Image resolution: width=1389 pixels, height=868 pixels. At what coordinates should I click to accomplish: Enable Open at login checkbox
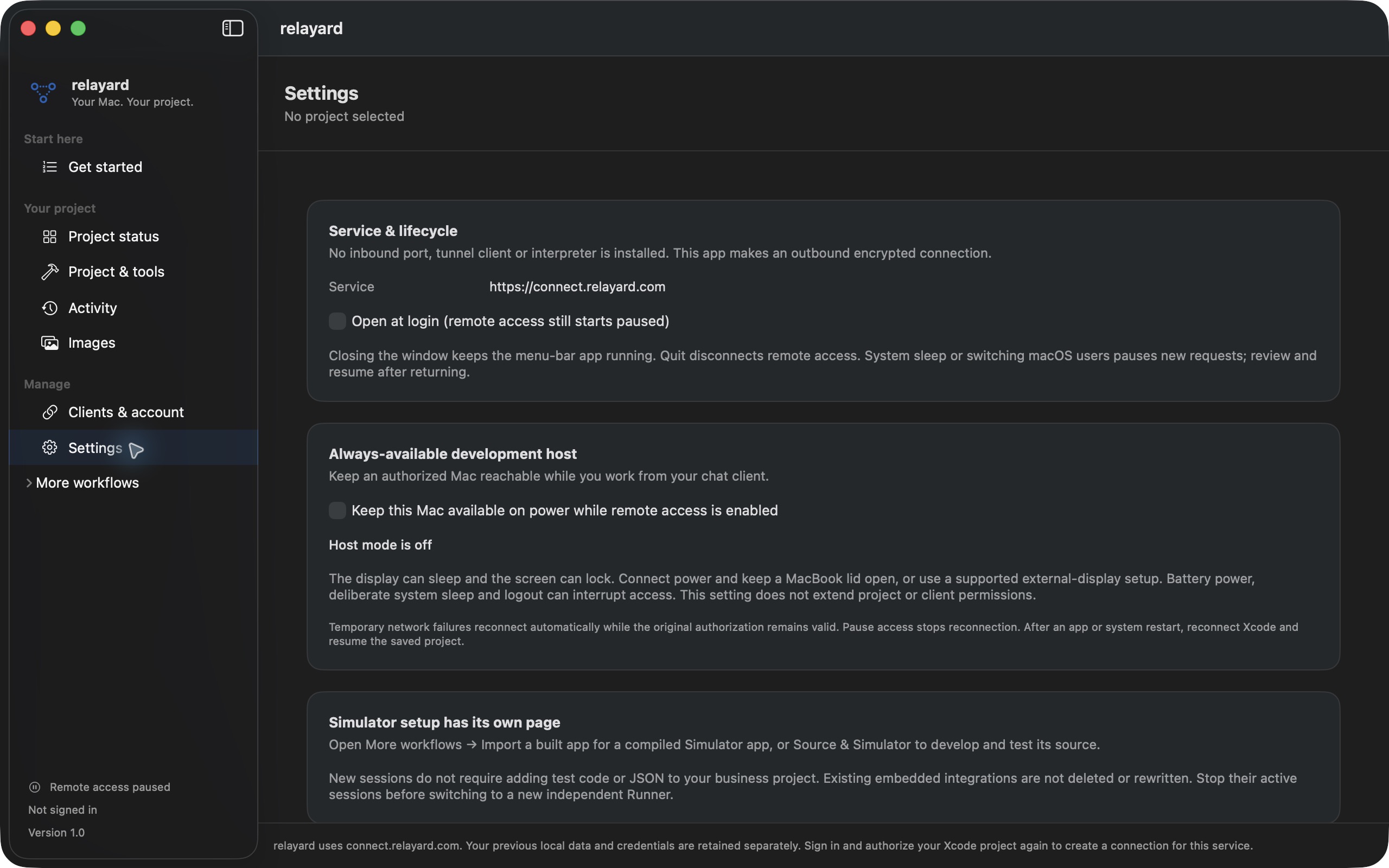point(337,321)
